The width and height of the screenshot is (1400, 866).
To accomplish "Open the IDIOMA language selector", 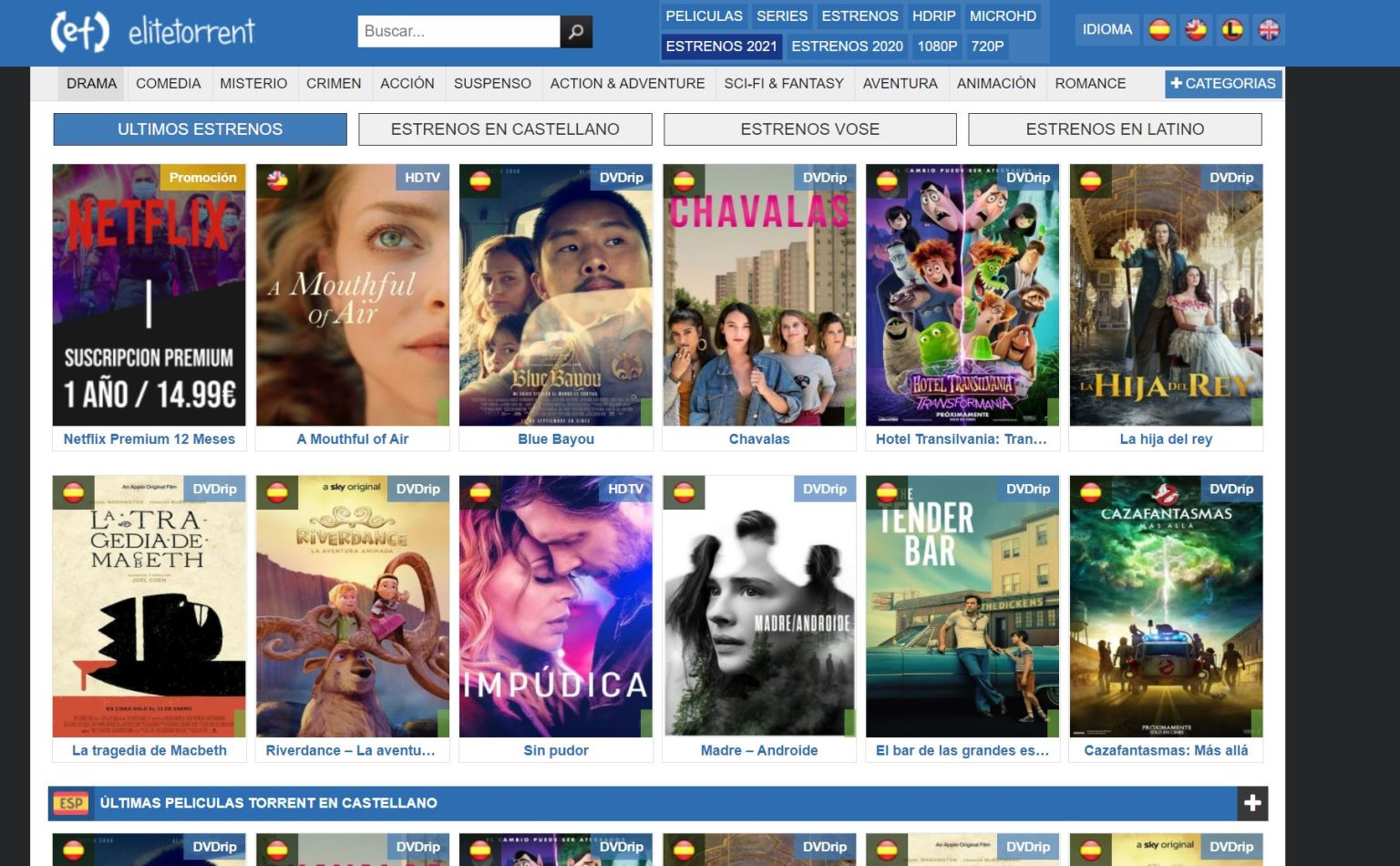I will 1107,30.
